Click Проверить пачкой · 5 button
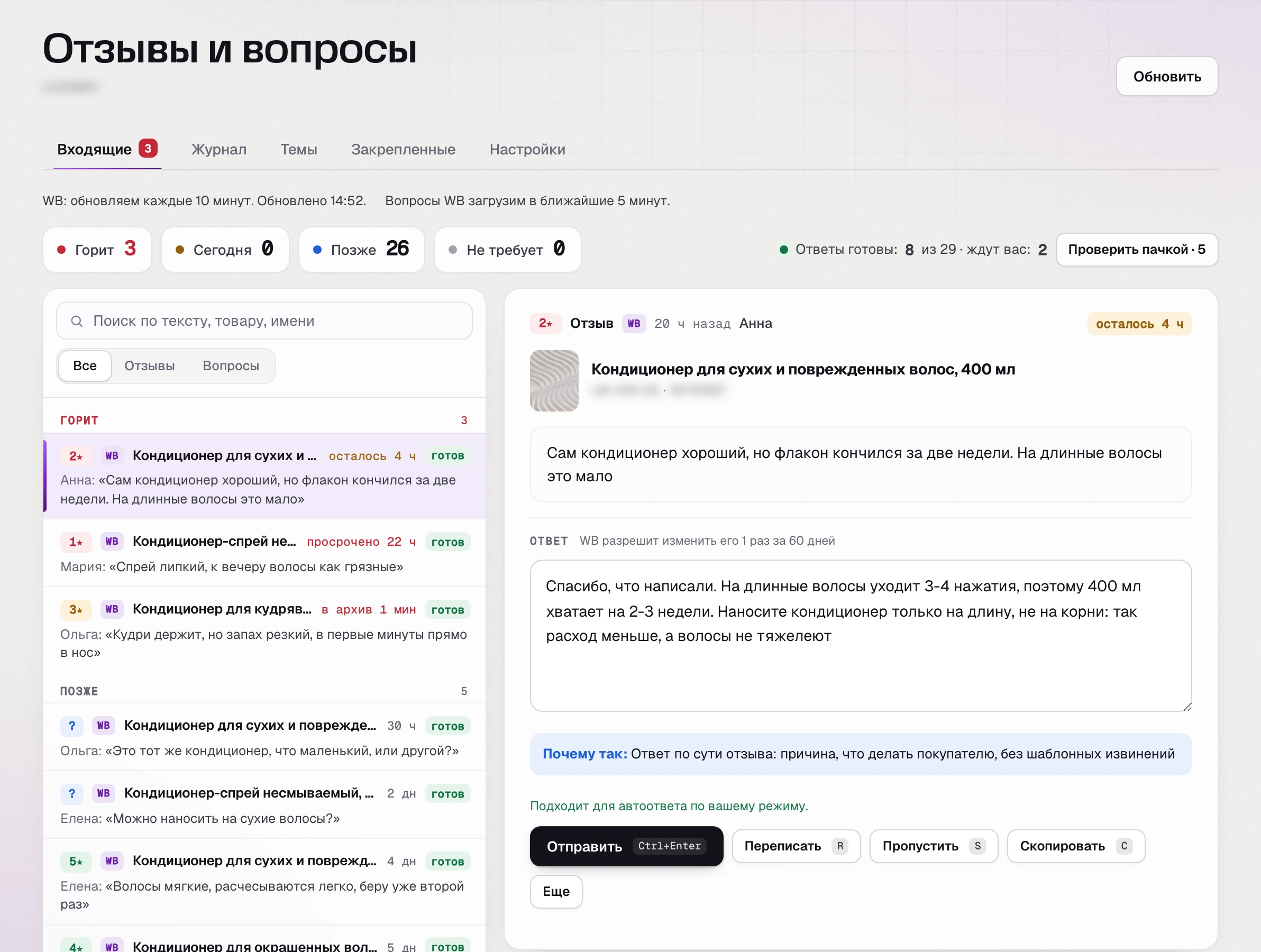Viewport: 1261px width, 952px height. point(1136,250)
